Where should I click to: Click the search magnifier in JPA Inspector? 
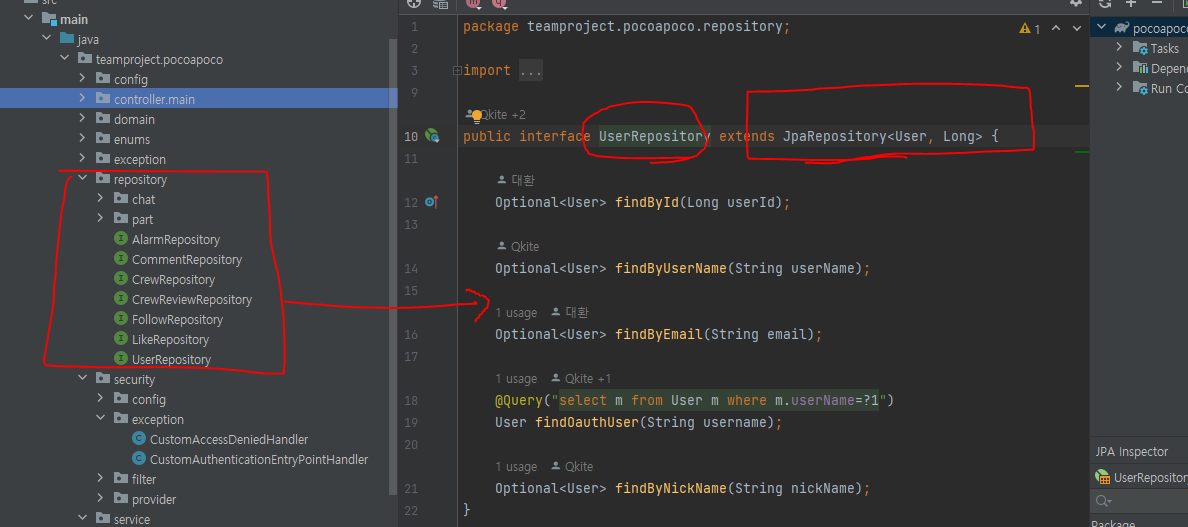[x=1103, y=501]
